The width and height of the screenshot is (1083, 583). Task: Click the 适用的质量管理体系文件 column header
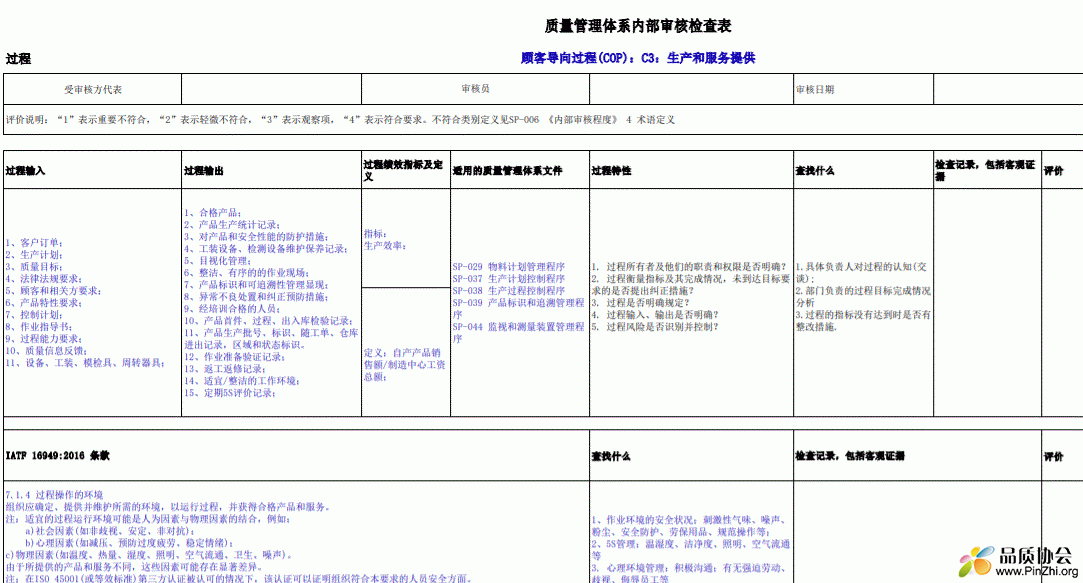pos(520,170)
